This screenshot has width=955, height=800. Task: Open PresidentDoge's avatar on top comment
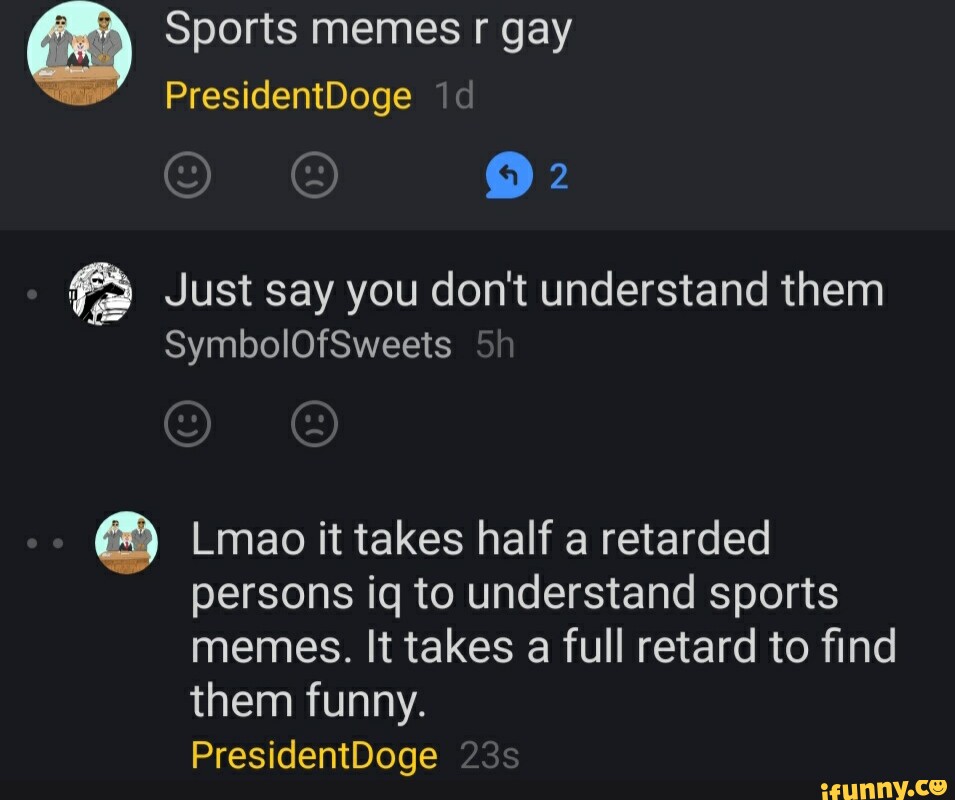click(x=79, y=54)
